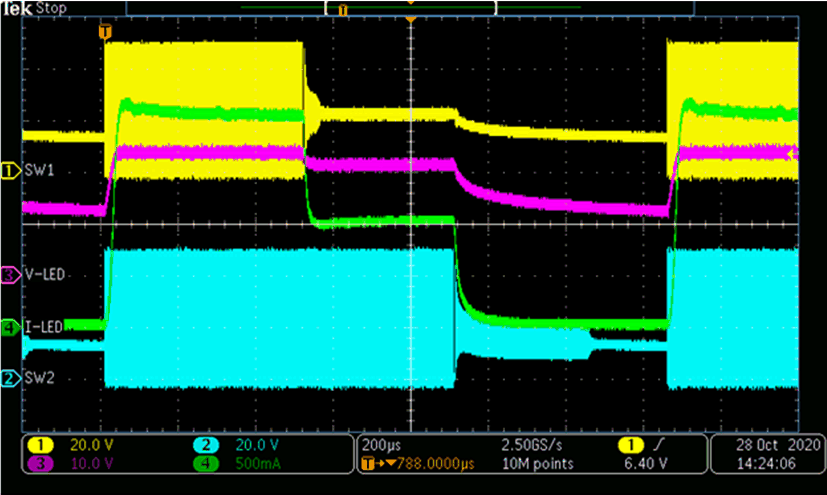827x495 pixels.
Task: Click the I-LED channel label
Action: 44,327
